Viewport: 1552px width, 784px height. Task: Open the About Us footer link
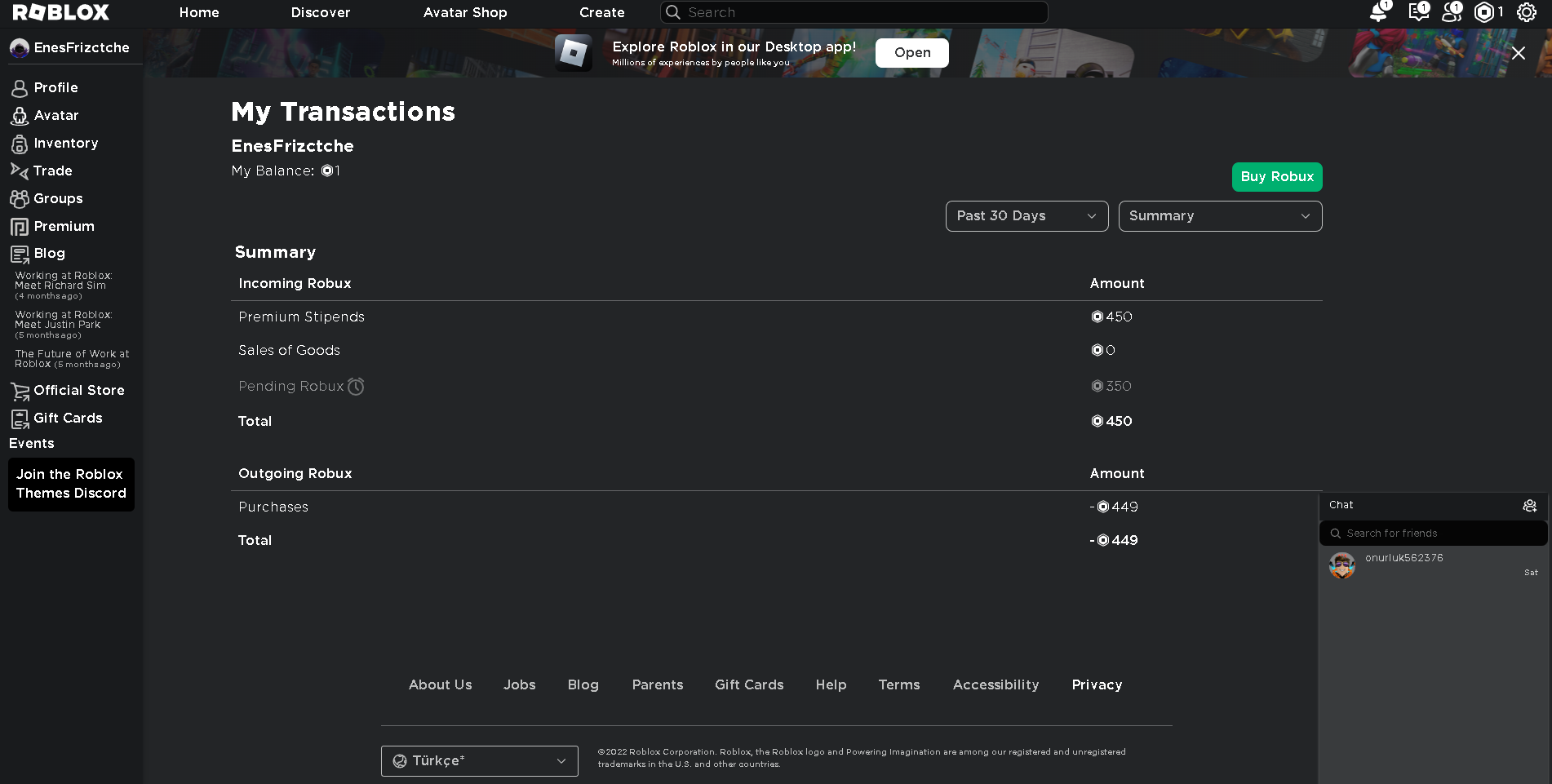pos(441,685)
